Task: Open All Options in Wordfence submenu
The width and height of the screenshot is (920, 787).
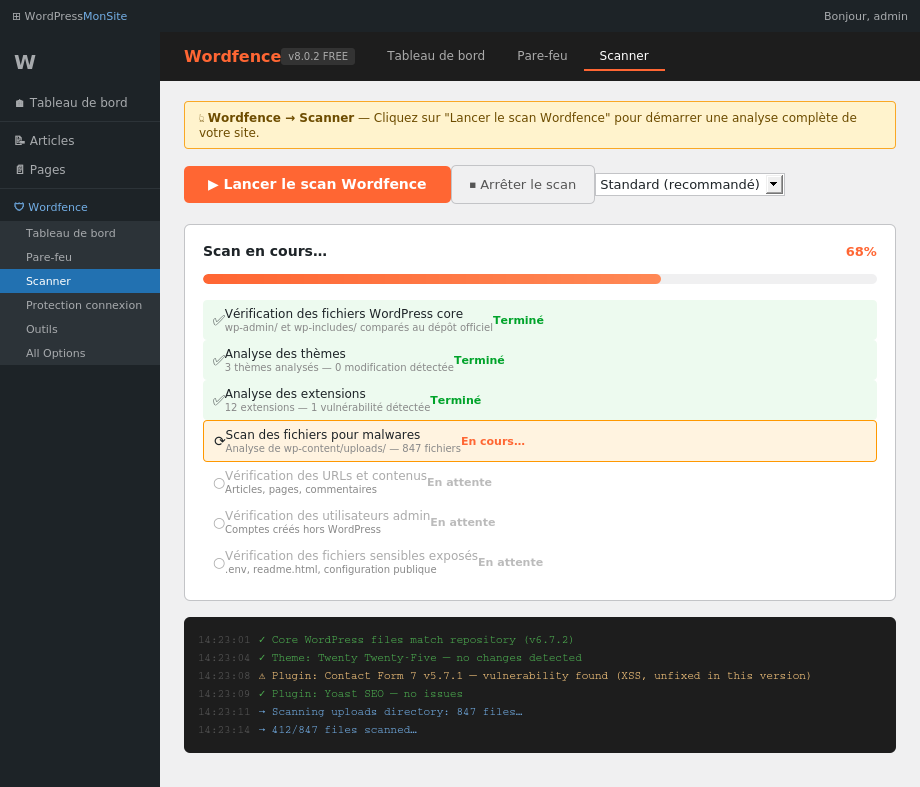Action: click(x=80, y=353)
